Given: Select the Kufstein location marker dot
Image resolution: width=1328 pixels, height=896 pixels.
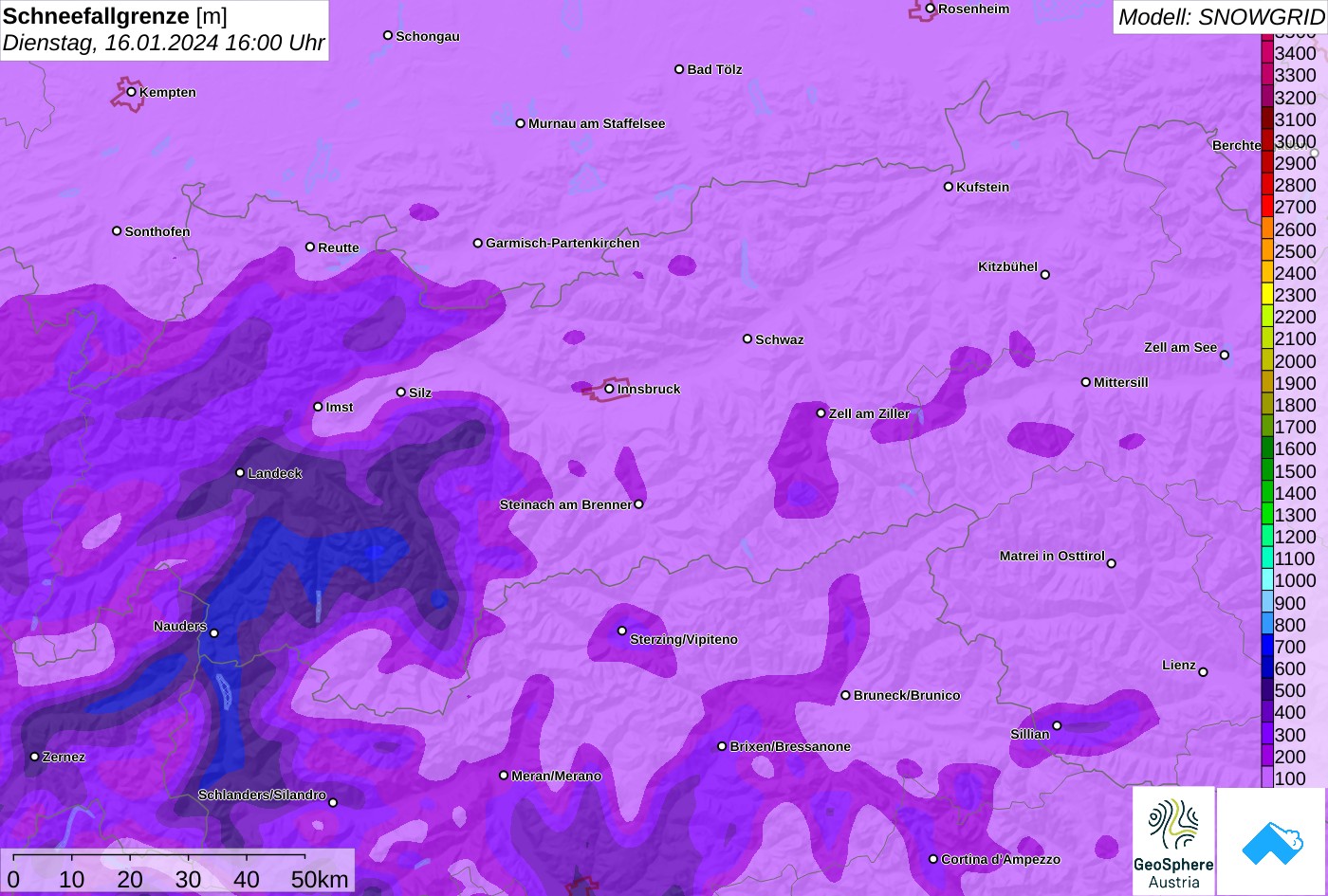Looking at the screenshot, I should click(949, 187).
